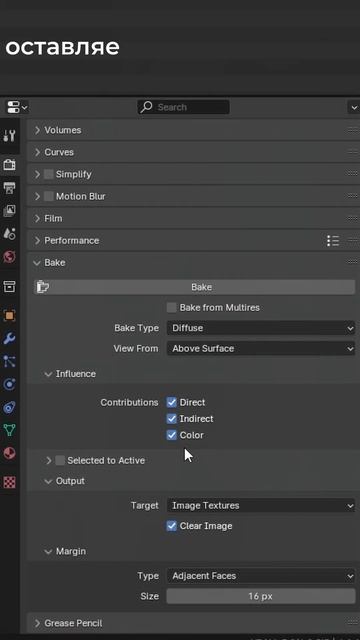Open the World properties tab
This screenshot has height=640, width=360.
9,257
